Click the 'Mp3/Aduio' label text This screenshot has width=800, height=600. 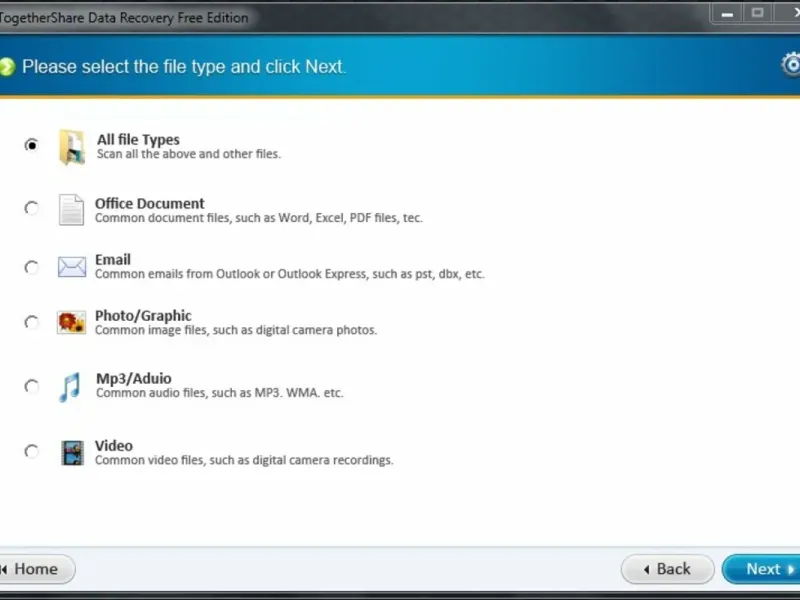click(134, 379)
